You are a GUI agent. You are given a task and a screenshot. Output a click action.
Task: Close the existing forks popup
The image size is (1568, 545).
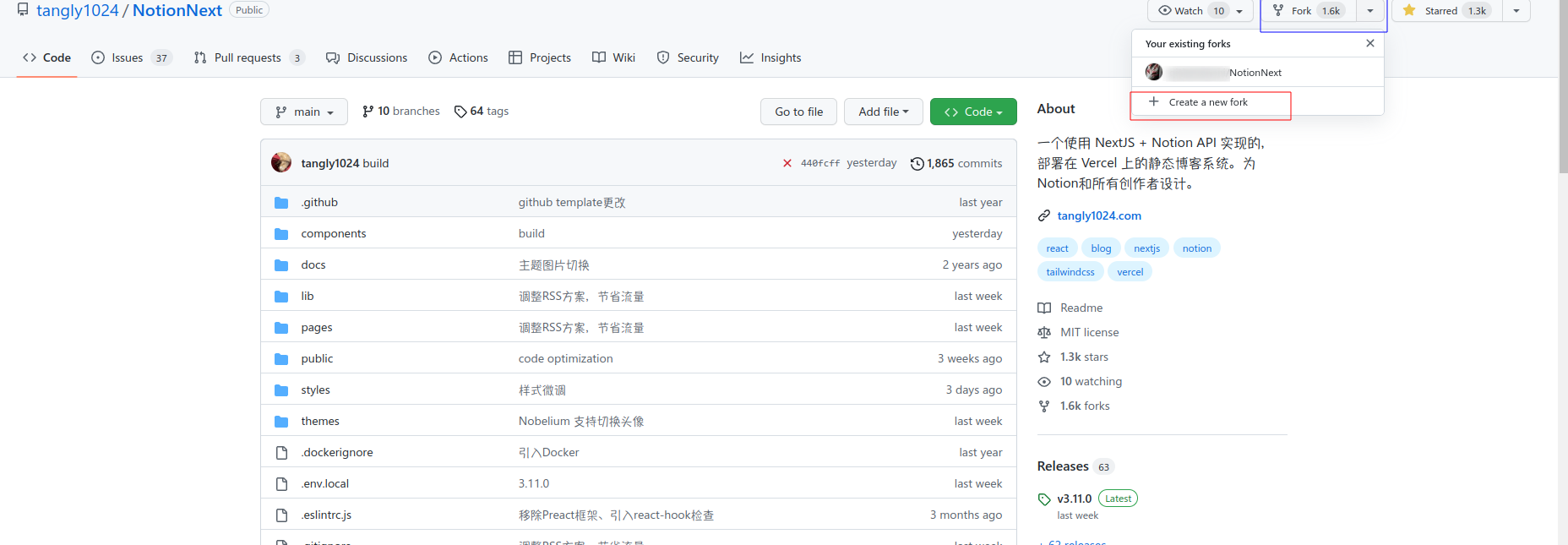click(1370, 43)
